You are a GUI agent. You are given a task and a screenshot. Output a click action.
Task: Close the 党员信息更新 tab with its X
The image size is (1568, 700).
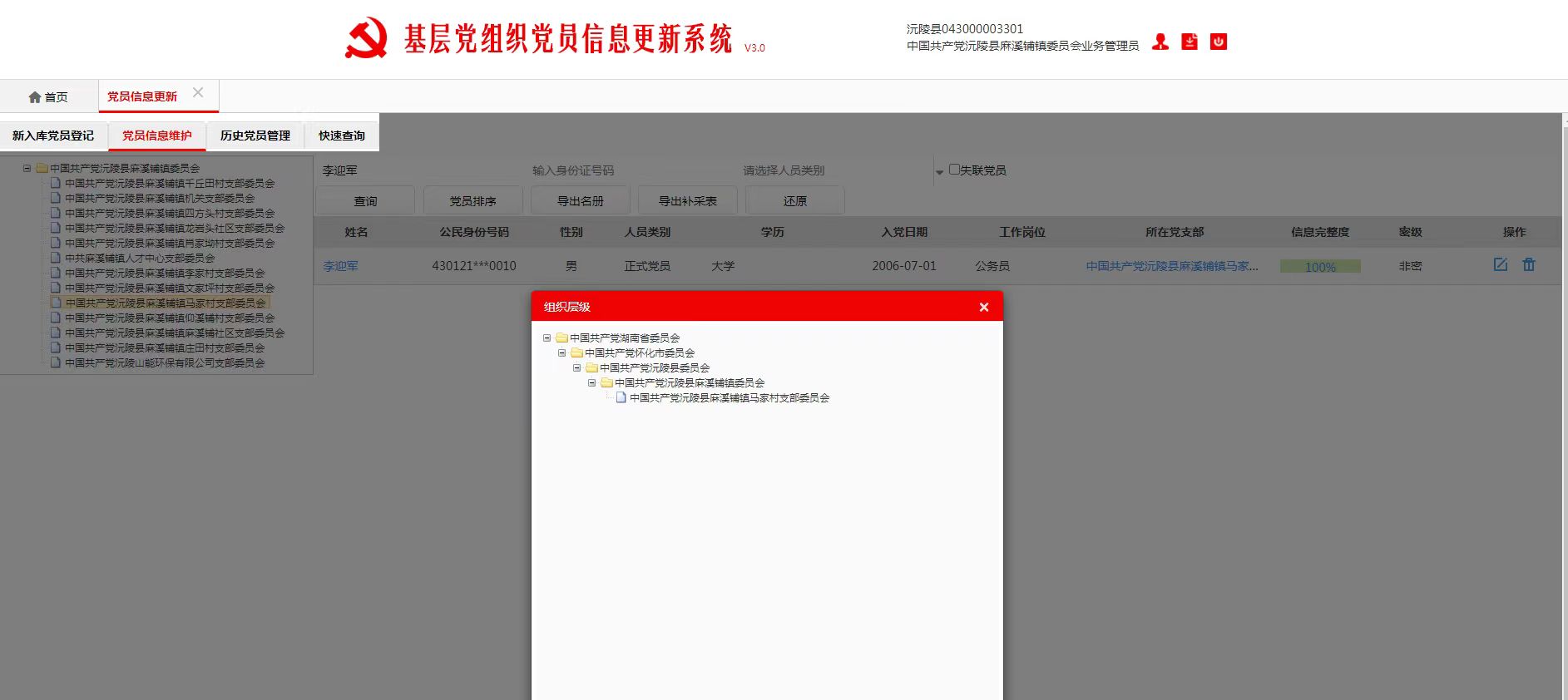pos(198,92)
